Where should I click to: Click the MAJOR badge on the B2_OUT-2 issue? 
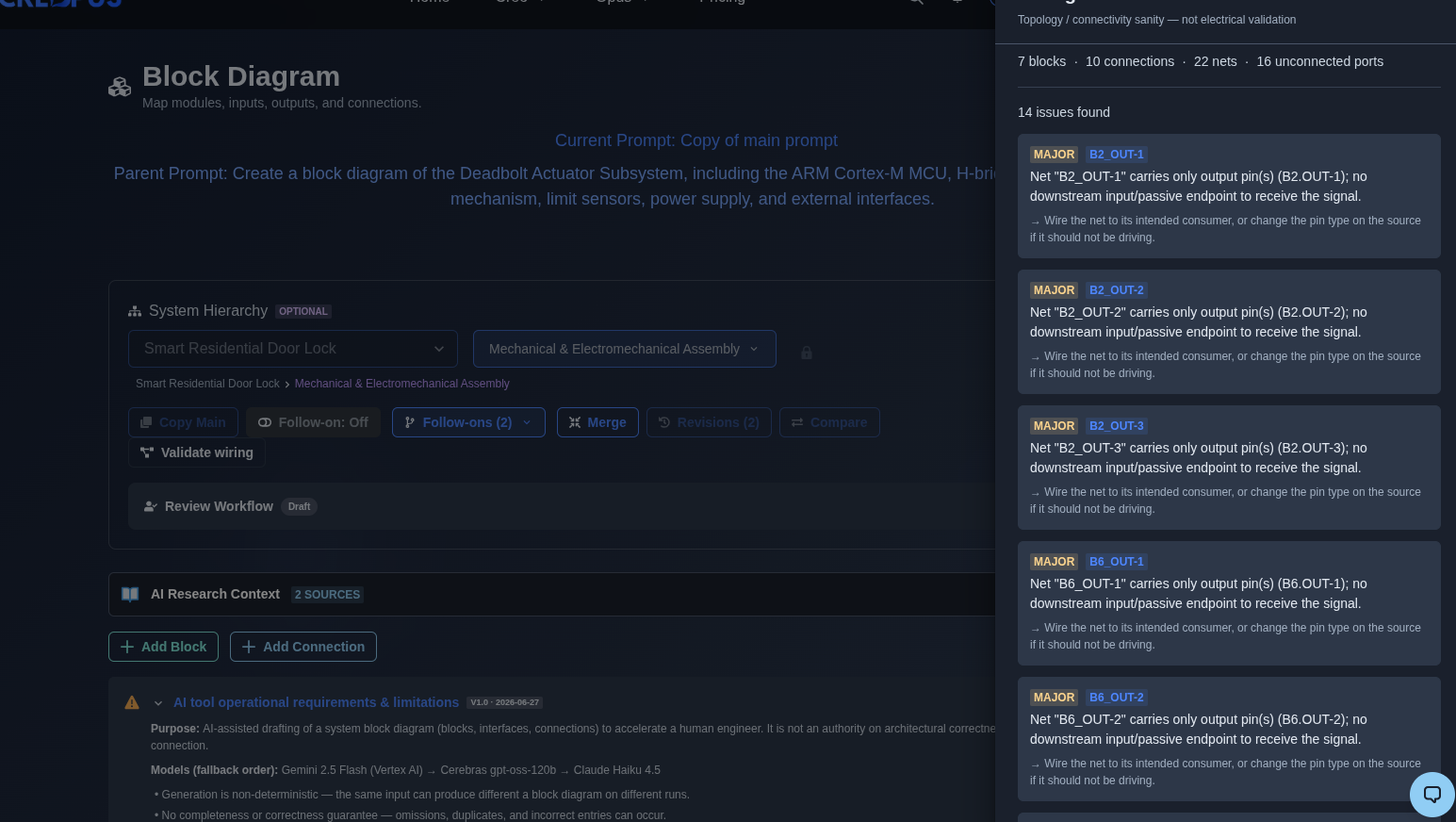1054,290
